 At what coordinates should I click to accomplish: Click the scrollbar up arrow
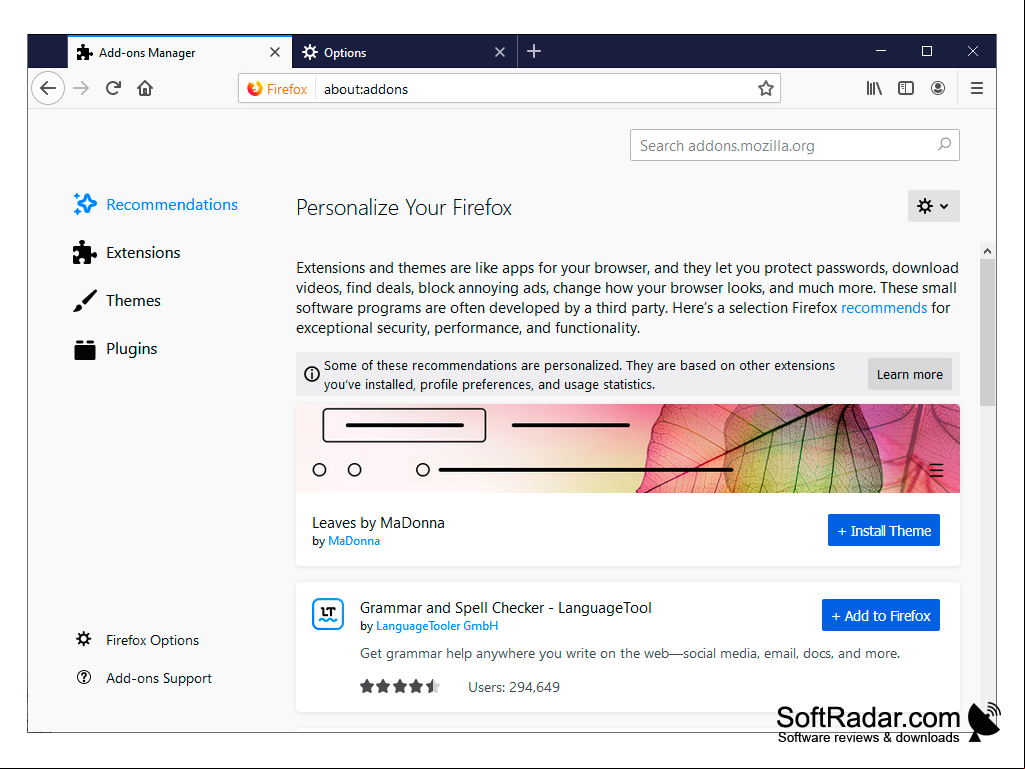pos(987,251)
